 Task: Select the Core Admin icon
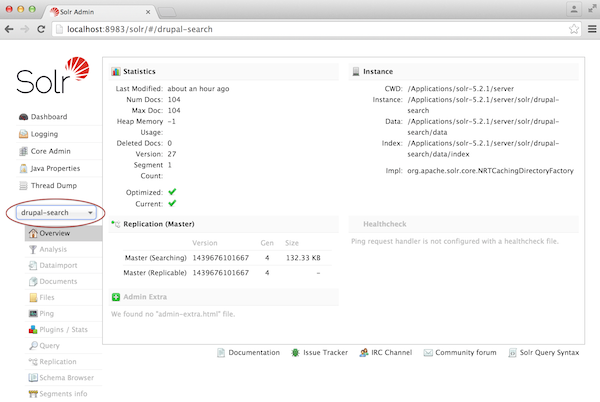click(x=23, y=151)
